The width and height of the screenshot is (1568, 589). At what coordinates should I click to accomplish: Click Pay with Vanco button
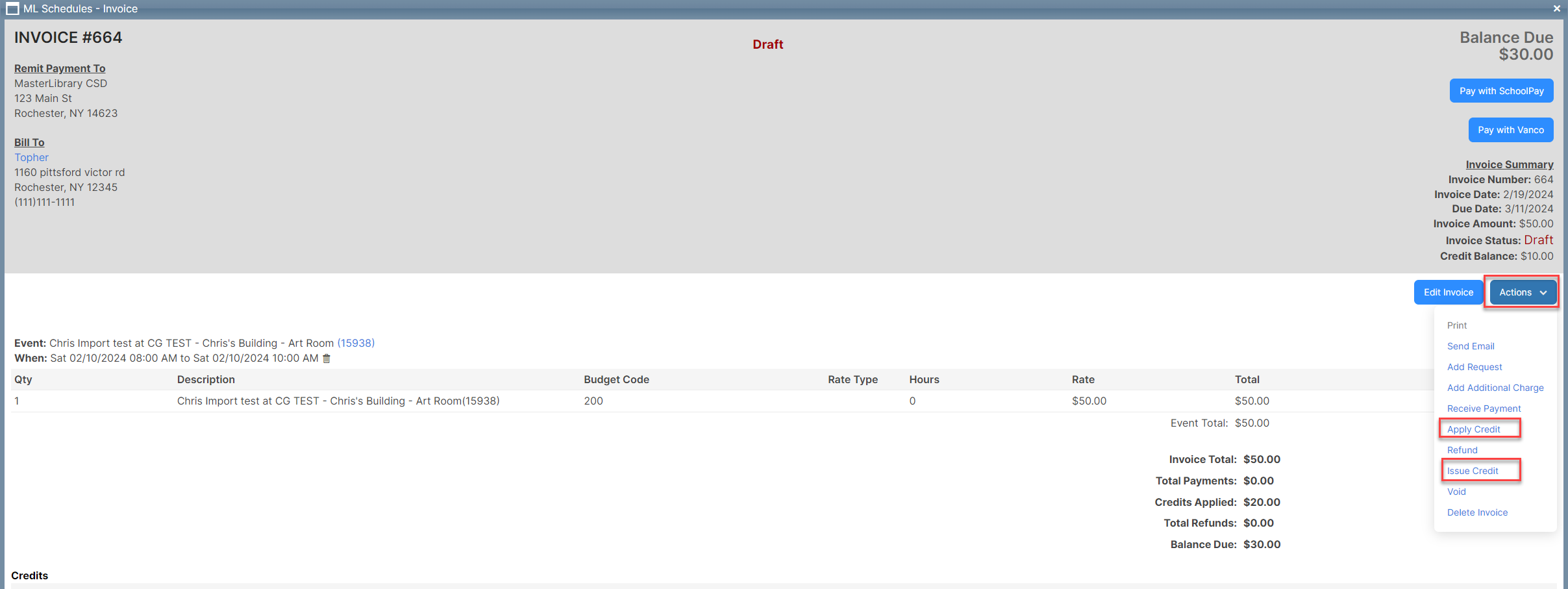point(1511,130)
